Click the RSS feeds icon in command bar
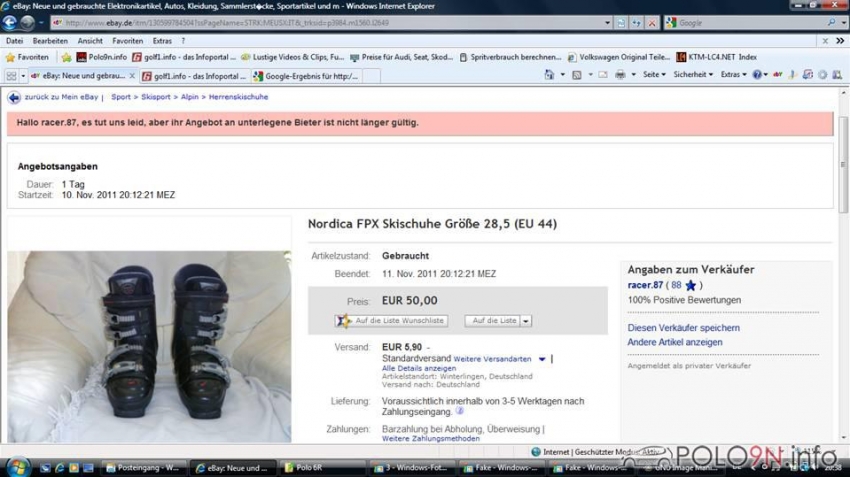The height and width of the screenshot is (477, 850). [x=577, y=75]
